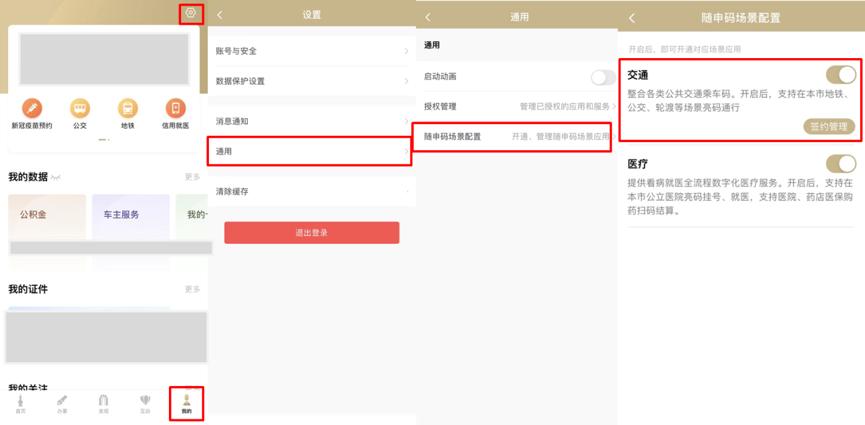The height and width of the screenshot is (425, 865).
Task: Select the 我的 tab in bottom bar
Action: [x=186, y=404]
